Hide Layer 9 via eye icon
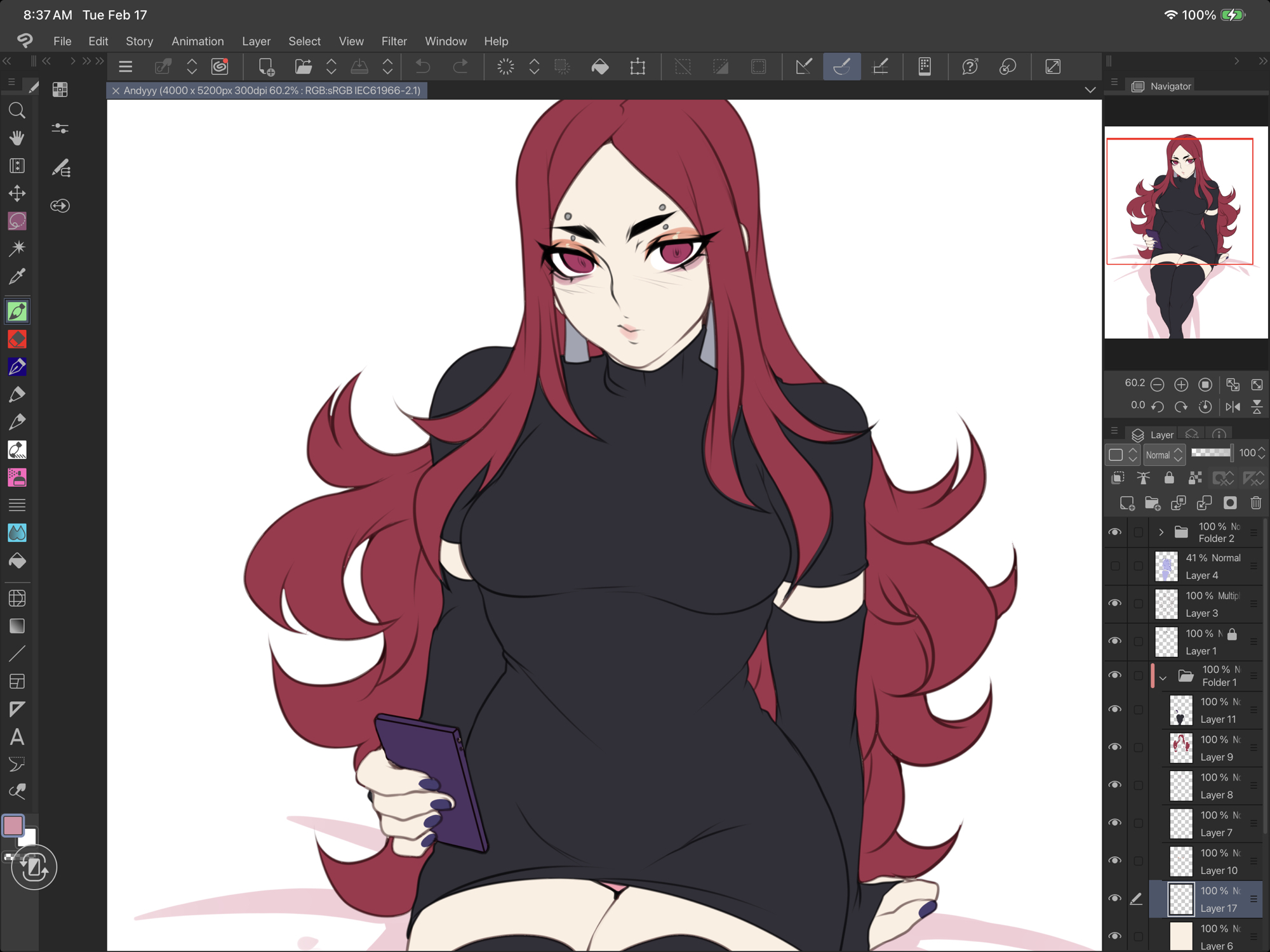Screen dimensions: 1270x952 point(1114,748)
